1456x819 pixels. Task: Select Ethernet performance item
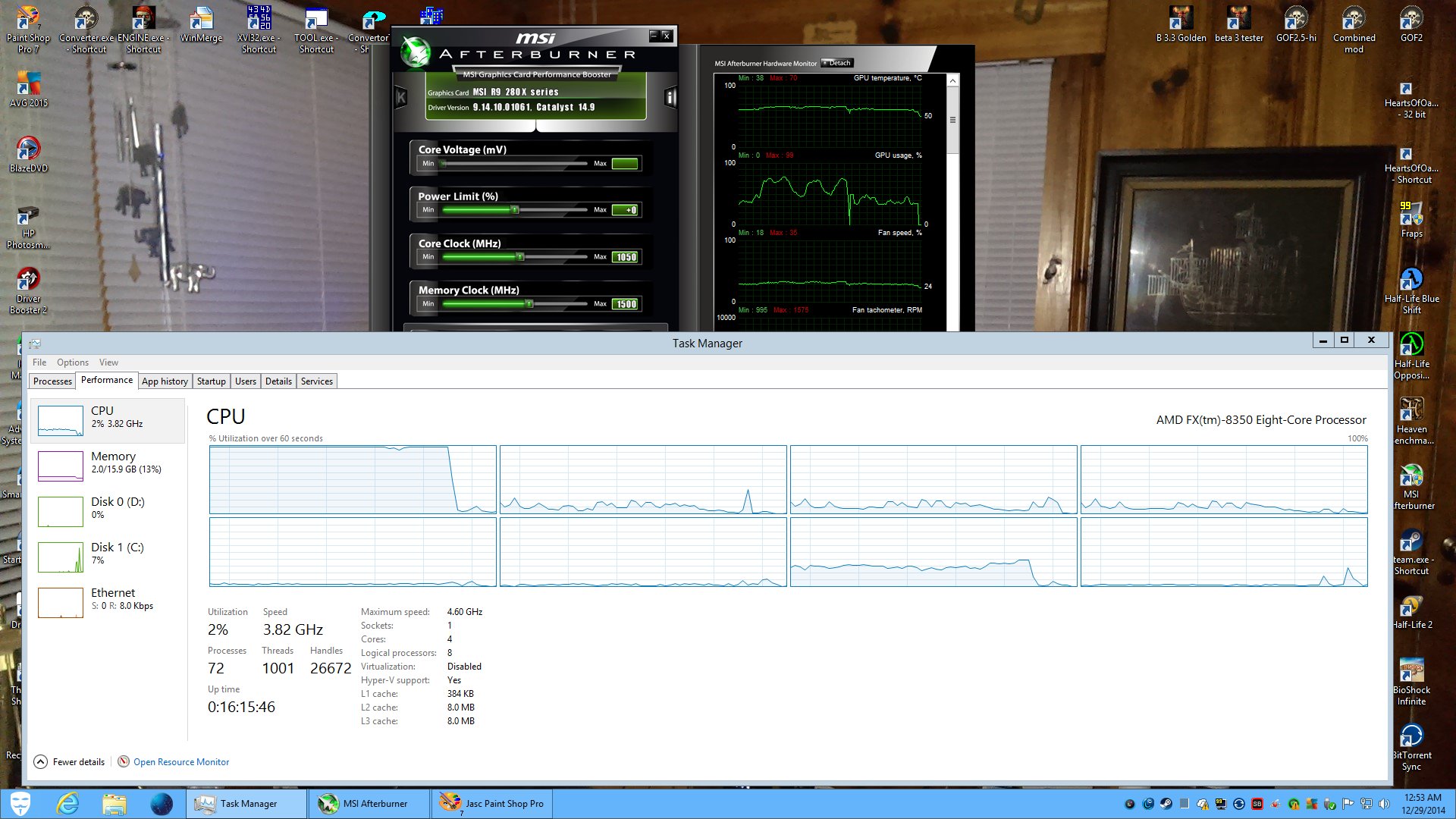click(x=108, y=602)
